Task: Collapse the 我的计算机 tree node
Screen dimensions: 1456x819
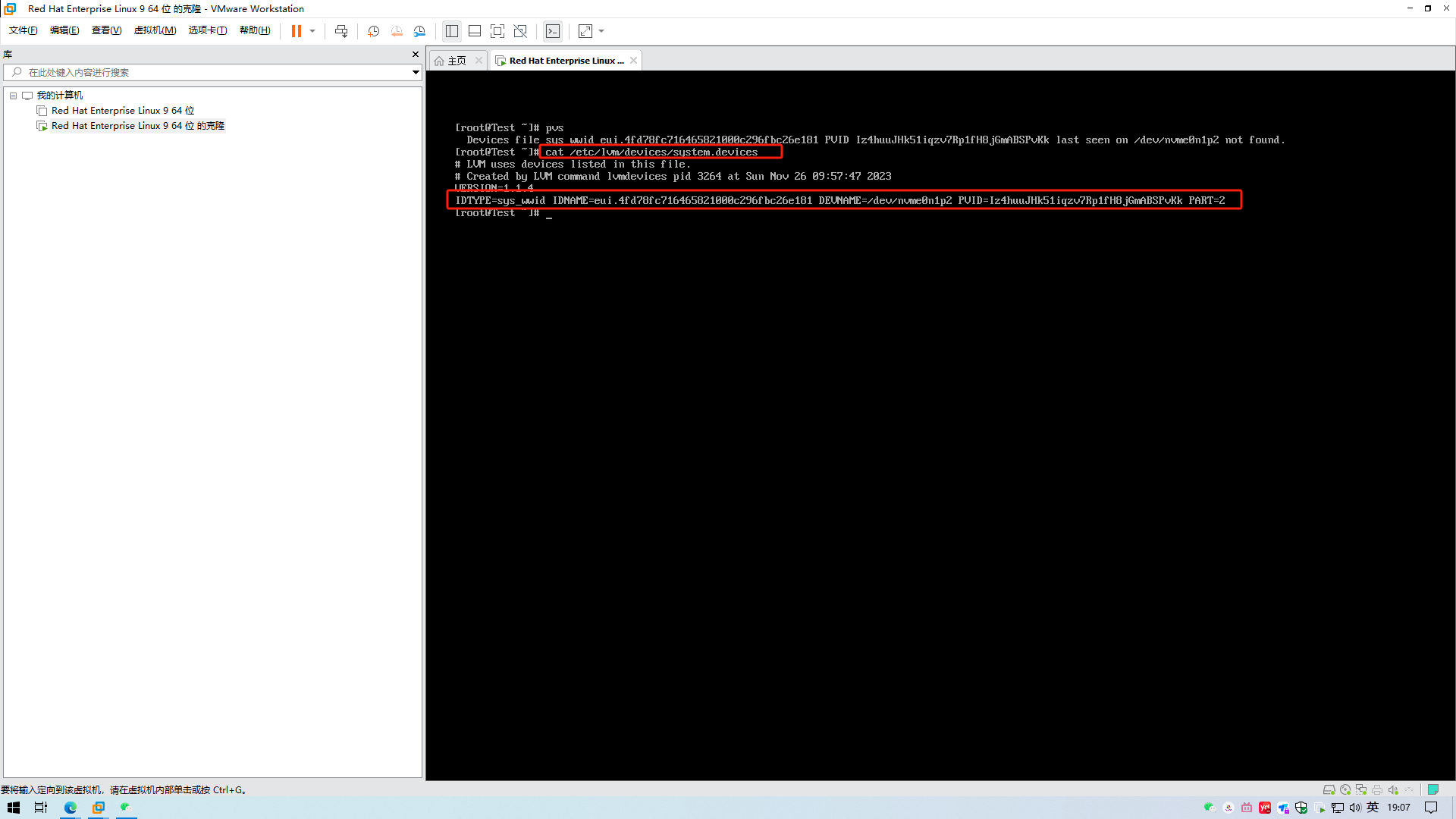Action: pyautogui.click(x=13, y=96)
